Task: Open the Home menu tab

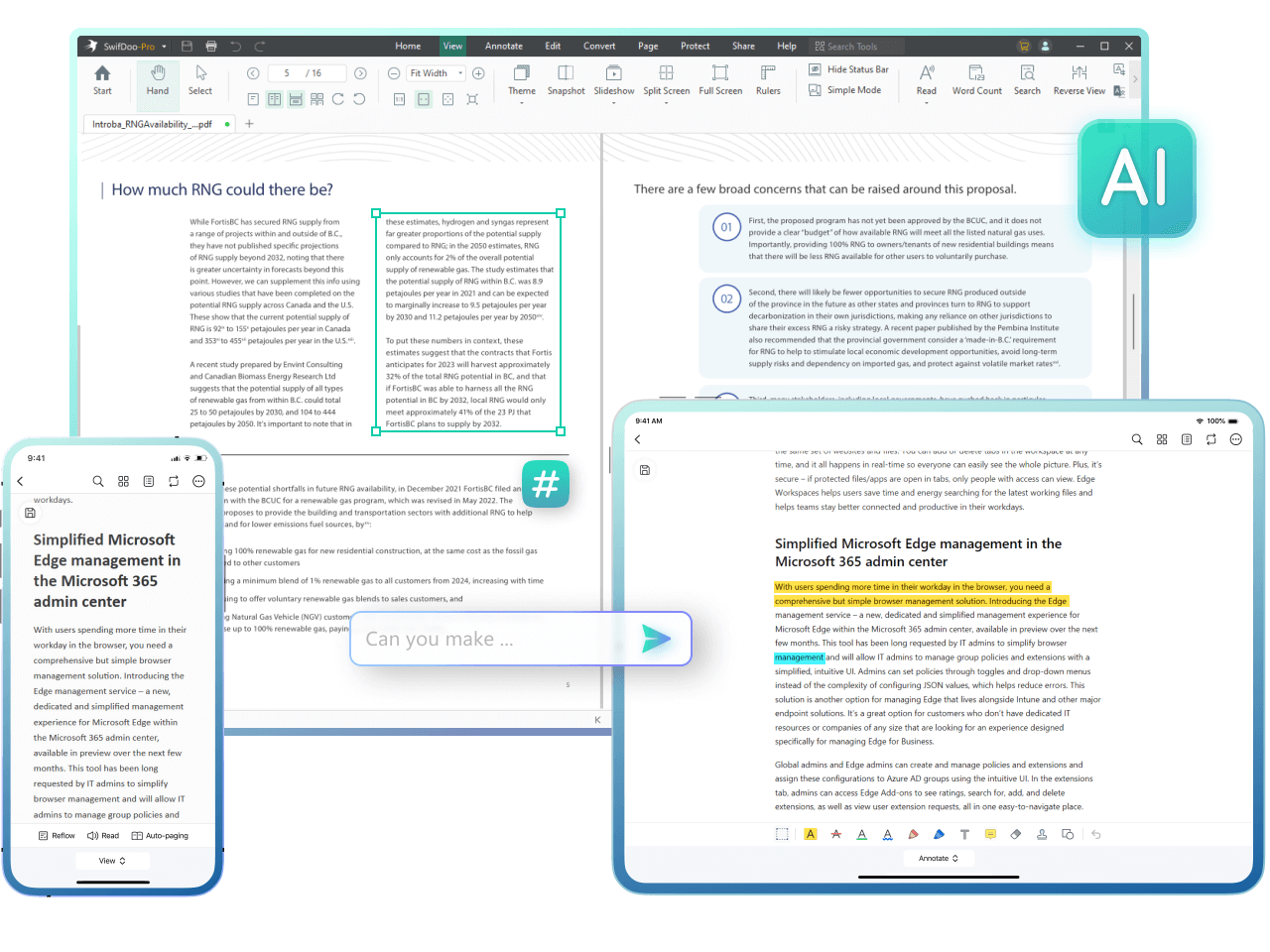Action: pos(408,47)
